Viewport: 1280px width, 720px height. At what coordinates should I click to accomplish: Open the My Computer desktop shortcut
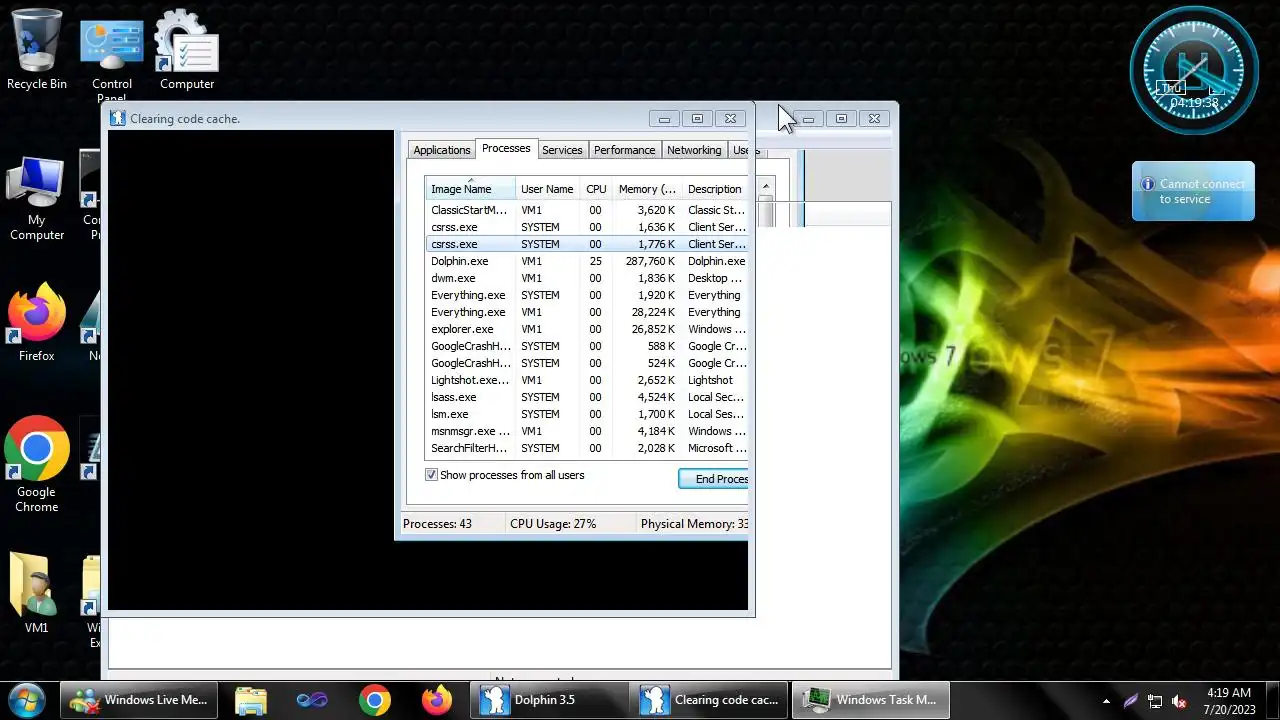coord(37,199)
